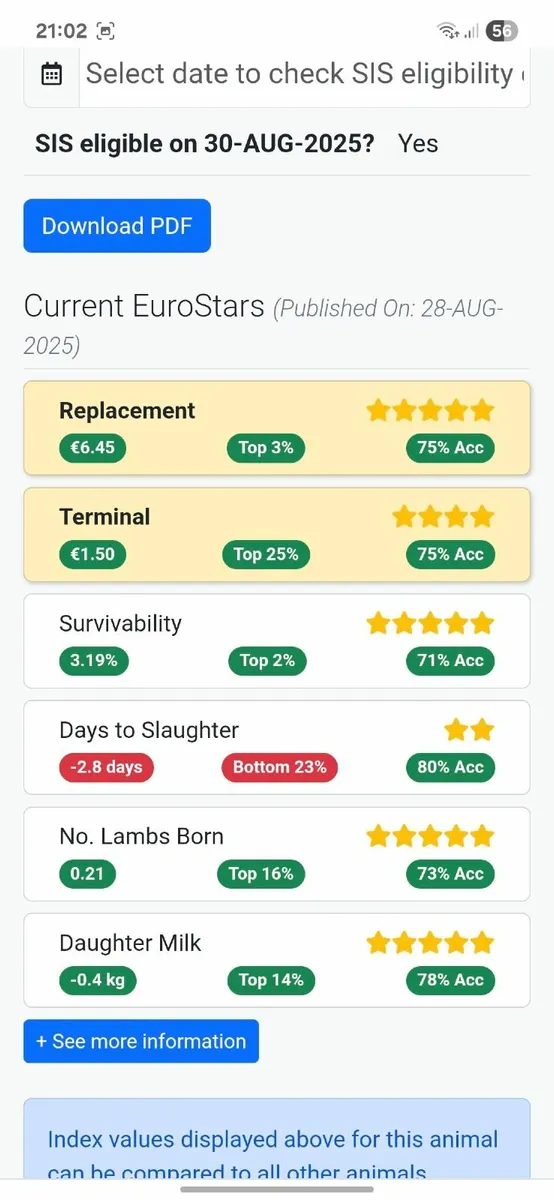Click the SIS eligibility date input field
Viewport: 554px width, 1200px height.
point(304,74)
